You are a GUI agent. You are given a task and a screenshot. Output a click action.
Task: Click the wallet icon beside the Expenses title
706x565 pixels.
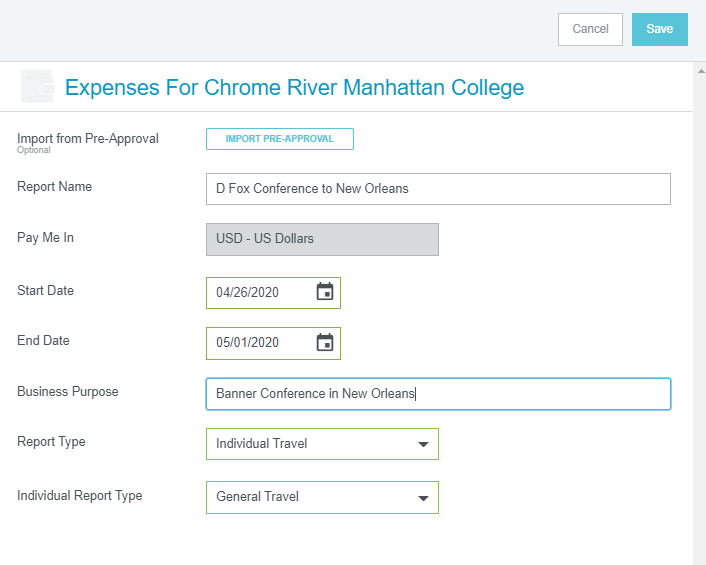pyautogui.click(x=37, y=86)
